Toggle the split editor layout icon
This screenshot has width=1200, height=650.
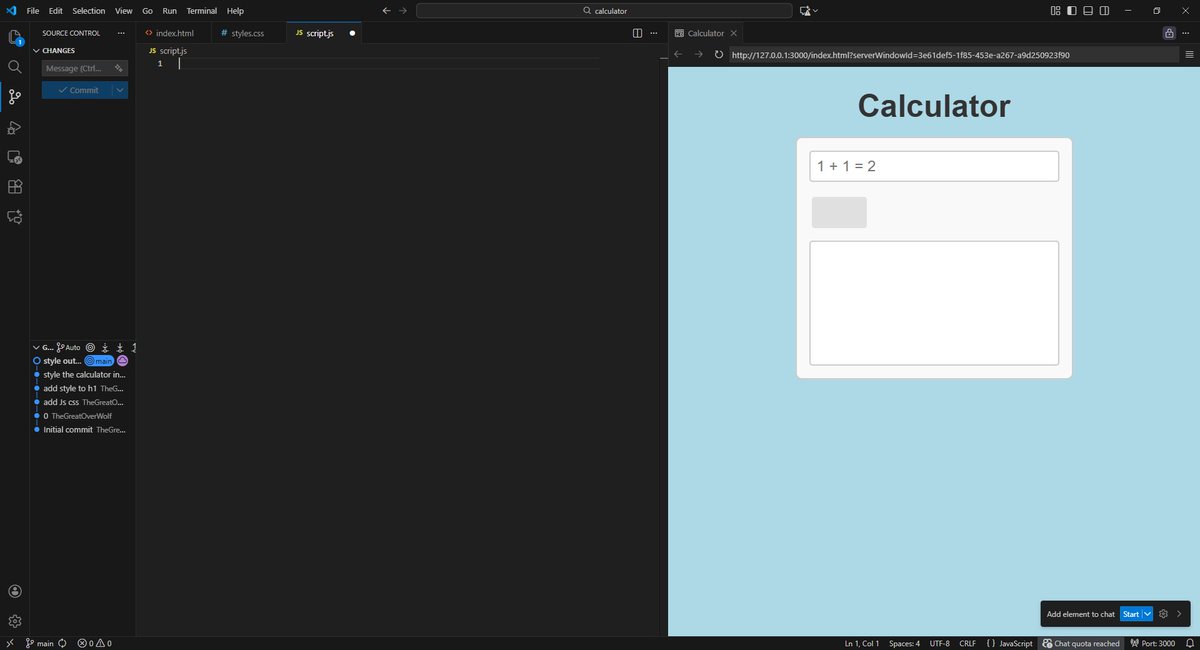(x=637, y=33)
